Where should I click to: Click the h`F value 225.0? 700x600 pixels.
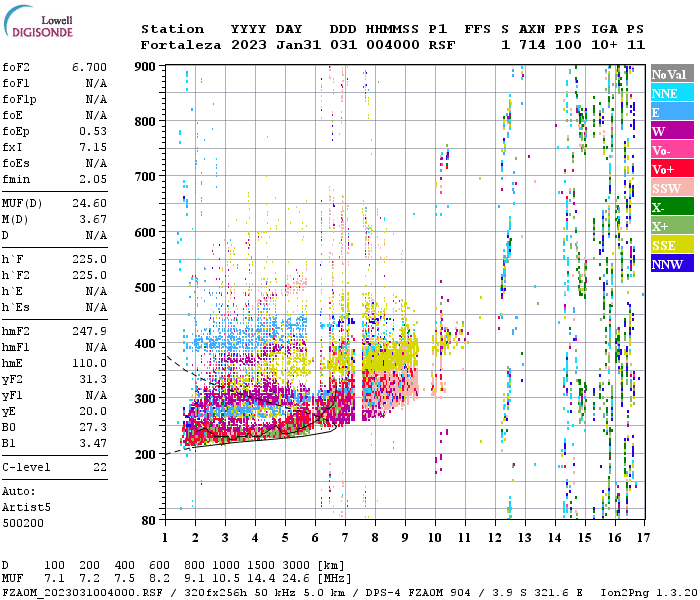click(x=89, y=259)
